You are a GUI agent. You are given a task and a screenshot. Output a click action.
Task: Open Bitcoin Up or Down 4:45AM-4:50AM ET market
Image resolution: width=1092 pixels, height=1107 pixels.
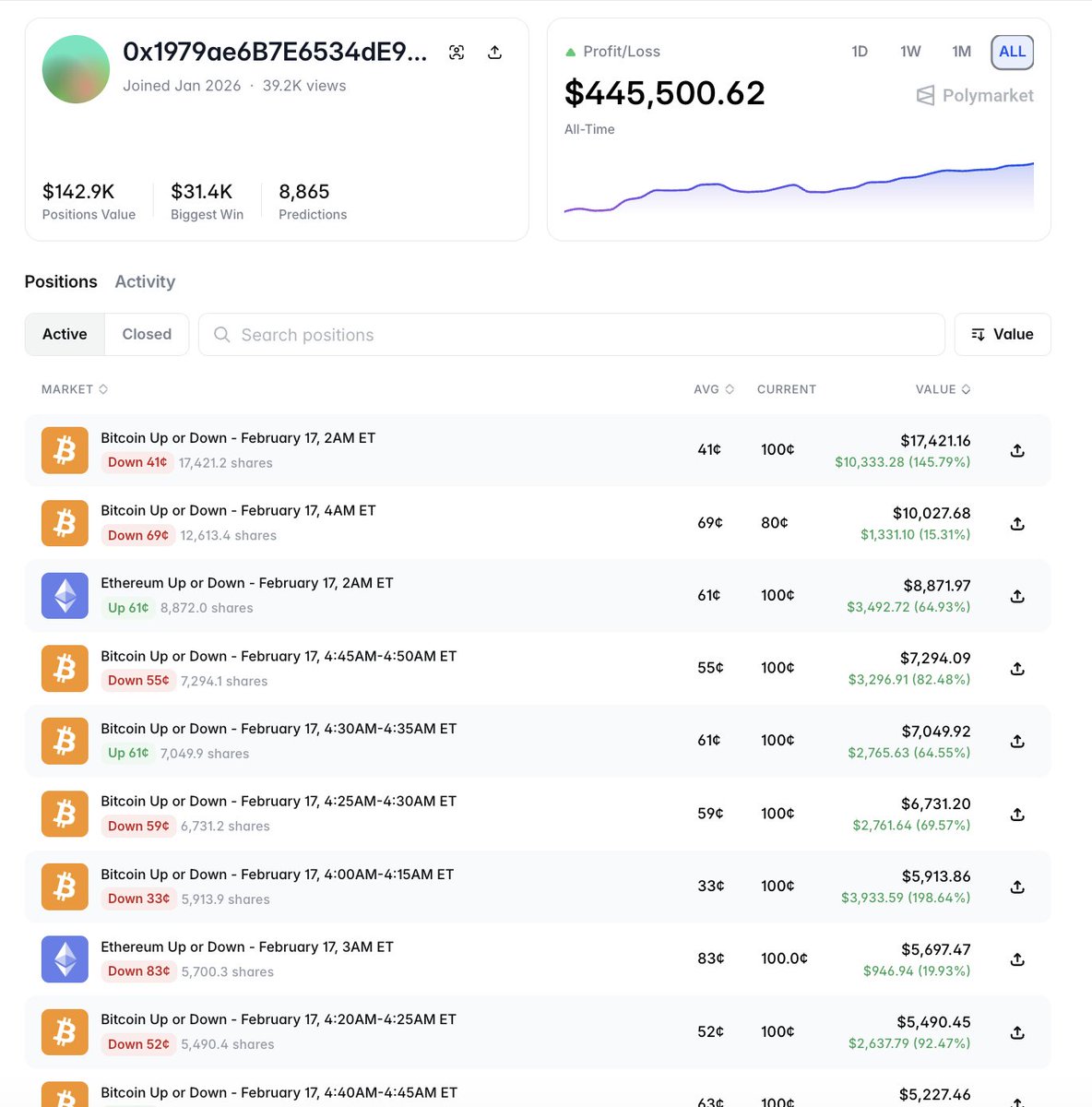point(279,656)
